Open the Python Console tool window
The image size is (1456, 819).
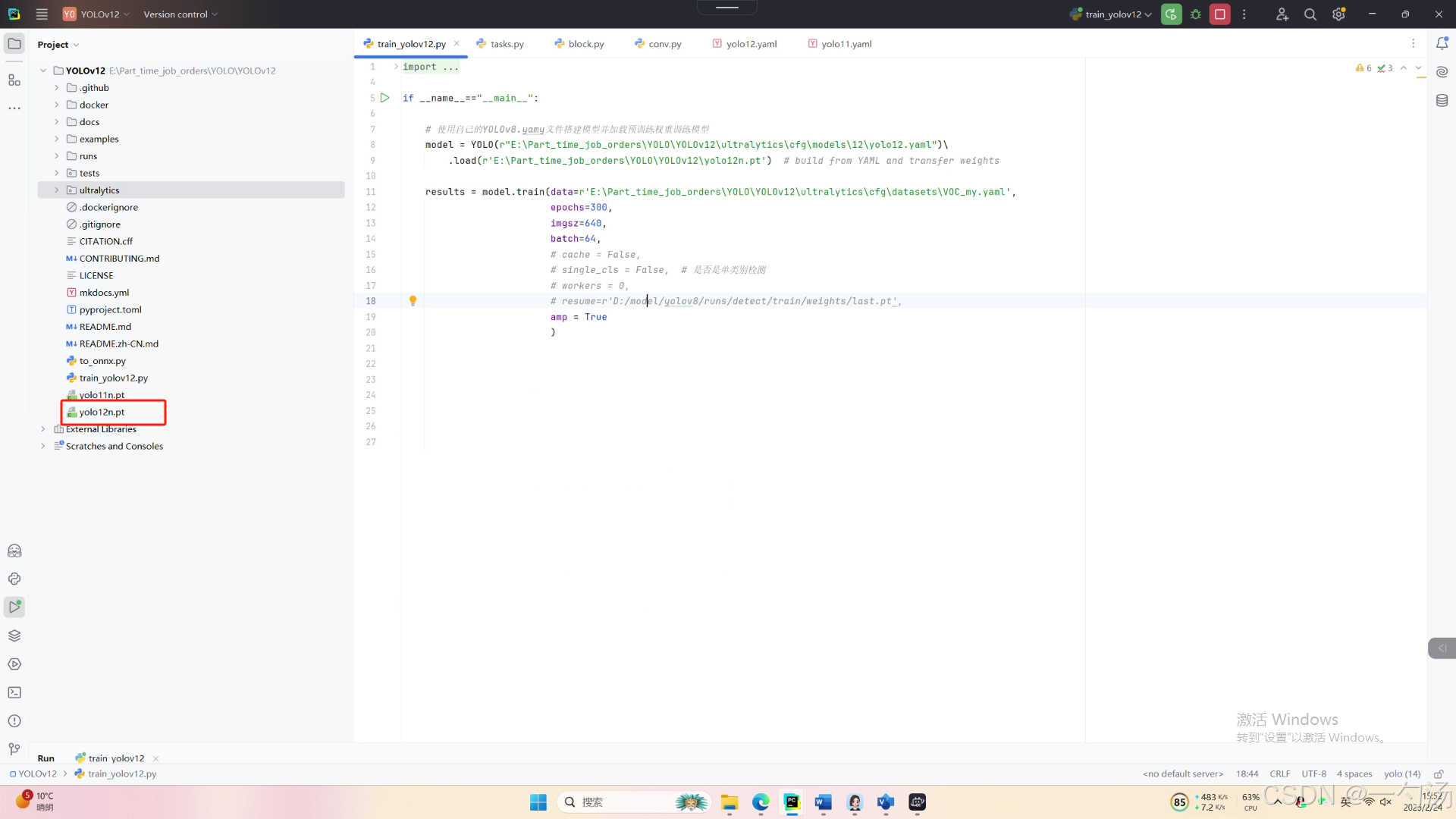14,579
